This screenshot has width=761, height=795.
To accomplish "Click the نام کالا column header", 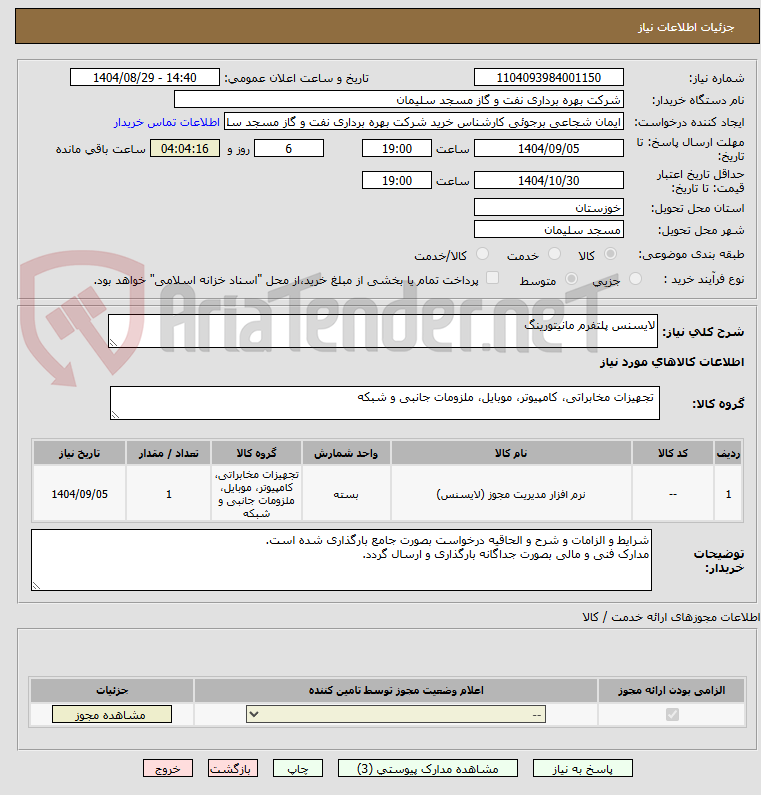I will (x=511, y=453).
